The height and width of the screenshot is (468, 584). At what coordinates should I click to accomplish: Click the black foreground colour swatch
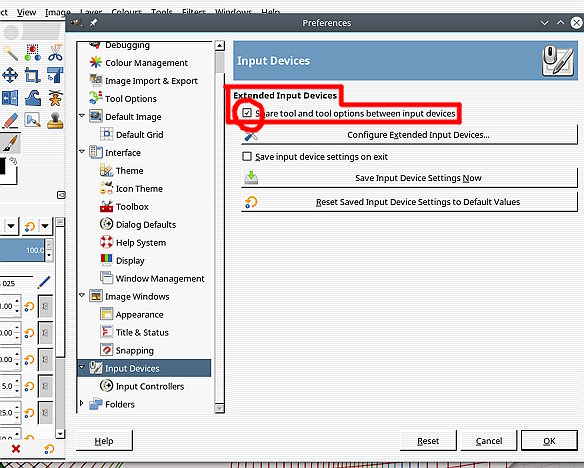point(2,166)
